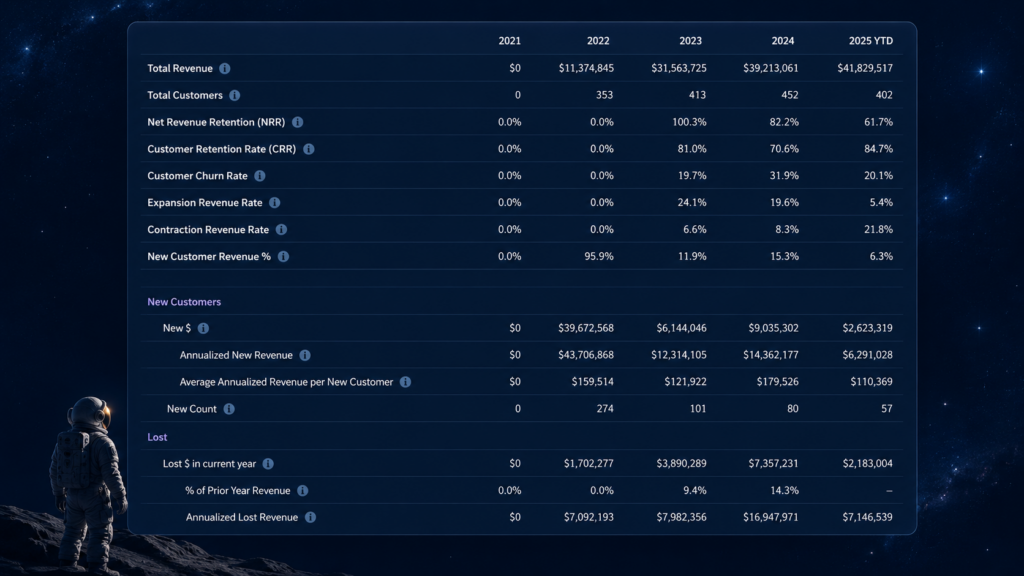
Task: Click the 274 new count value
Action: [605, 409]
